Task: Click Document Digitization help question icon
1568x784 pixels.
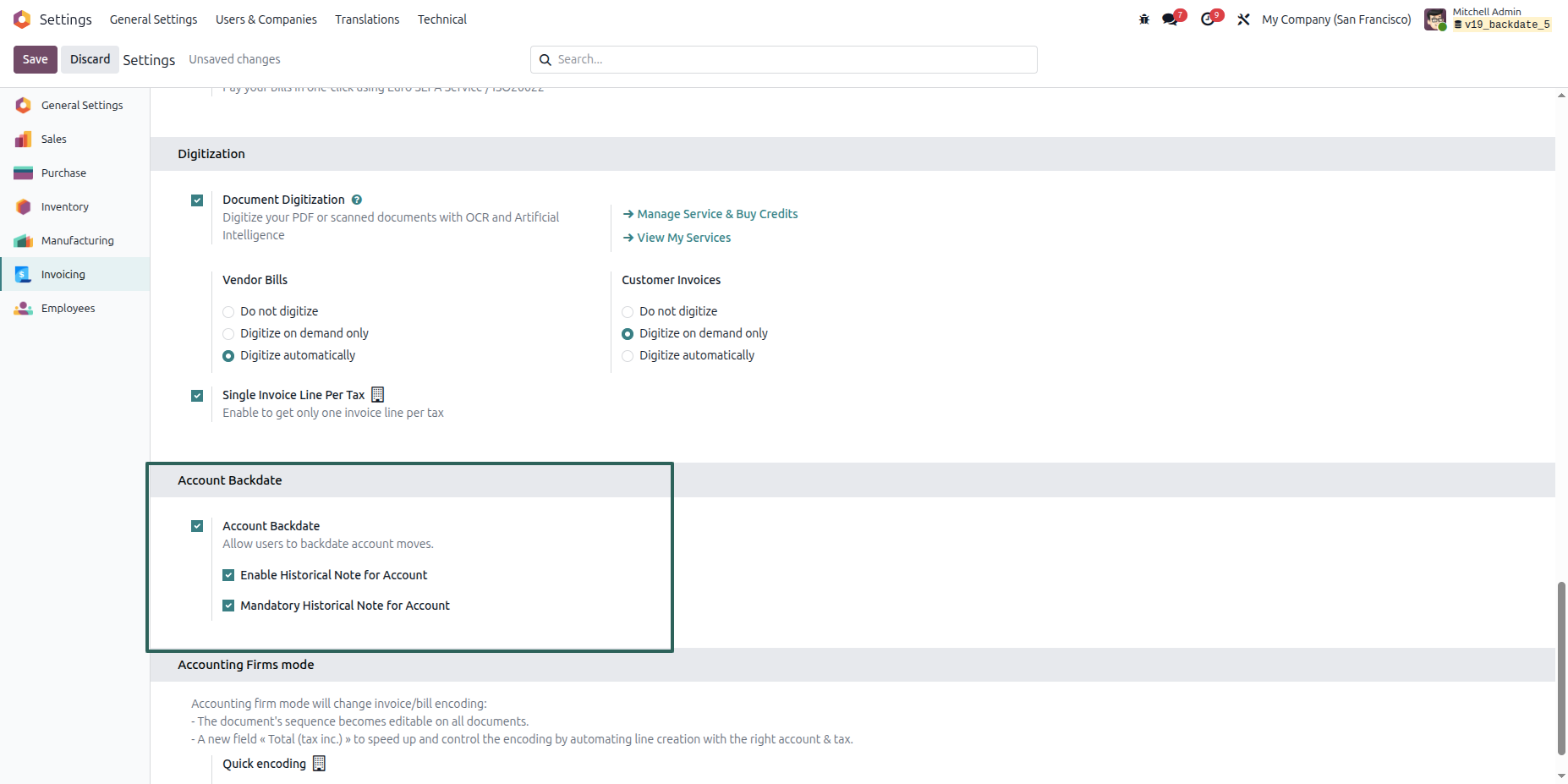Action: pos(357,200)
